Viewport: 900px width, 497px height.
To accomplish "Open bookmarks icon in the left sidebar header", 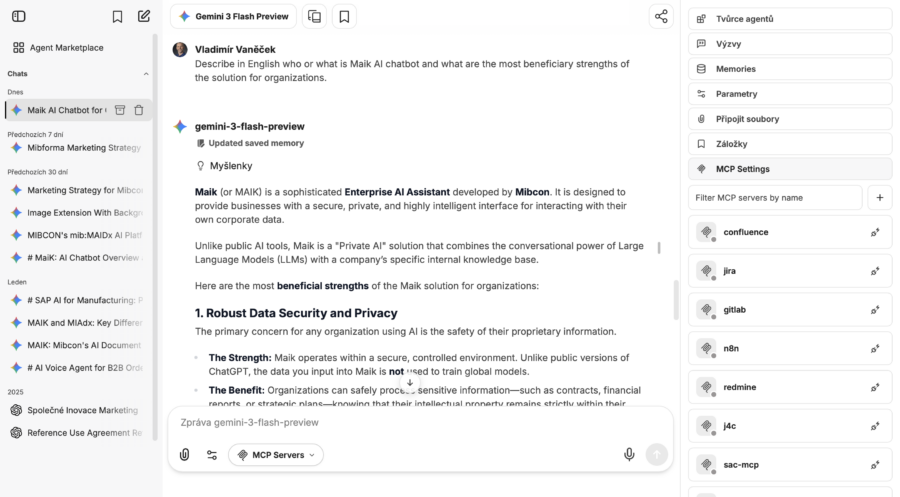I will [117, 16].
